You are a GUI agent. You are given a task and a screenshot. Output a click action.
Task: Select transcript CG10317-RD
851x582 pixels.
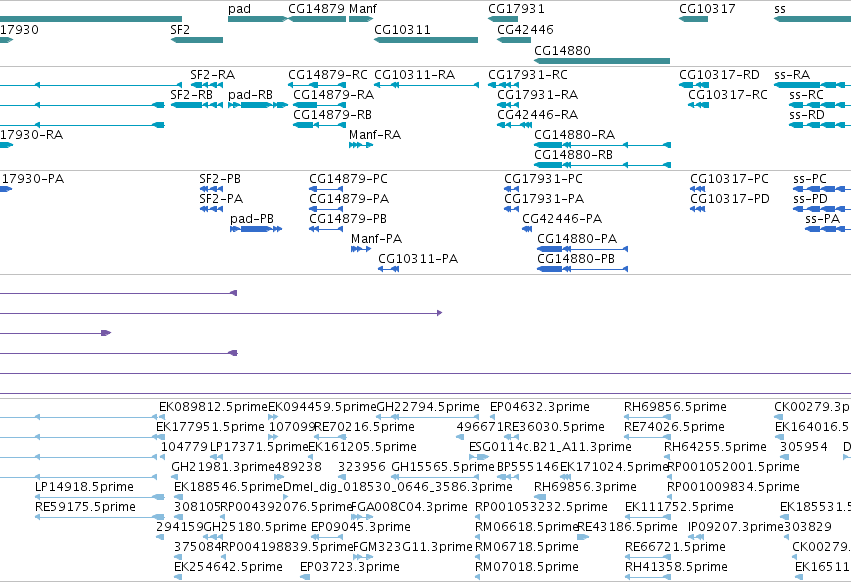tap(694, 85)
